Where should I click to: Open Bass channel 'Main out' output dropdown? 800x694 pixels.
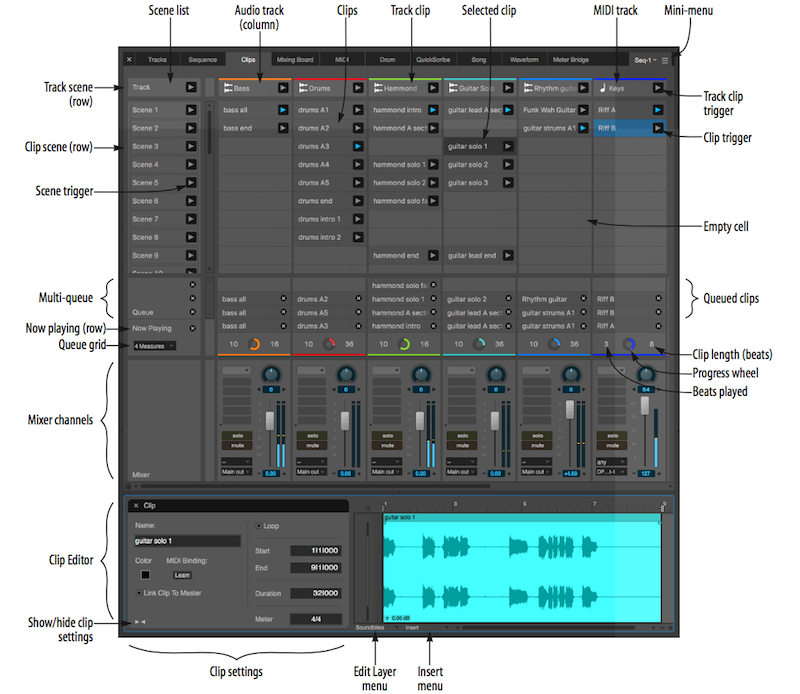pyautogui.click(x=236, y=472)
